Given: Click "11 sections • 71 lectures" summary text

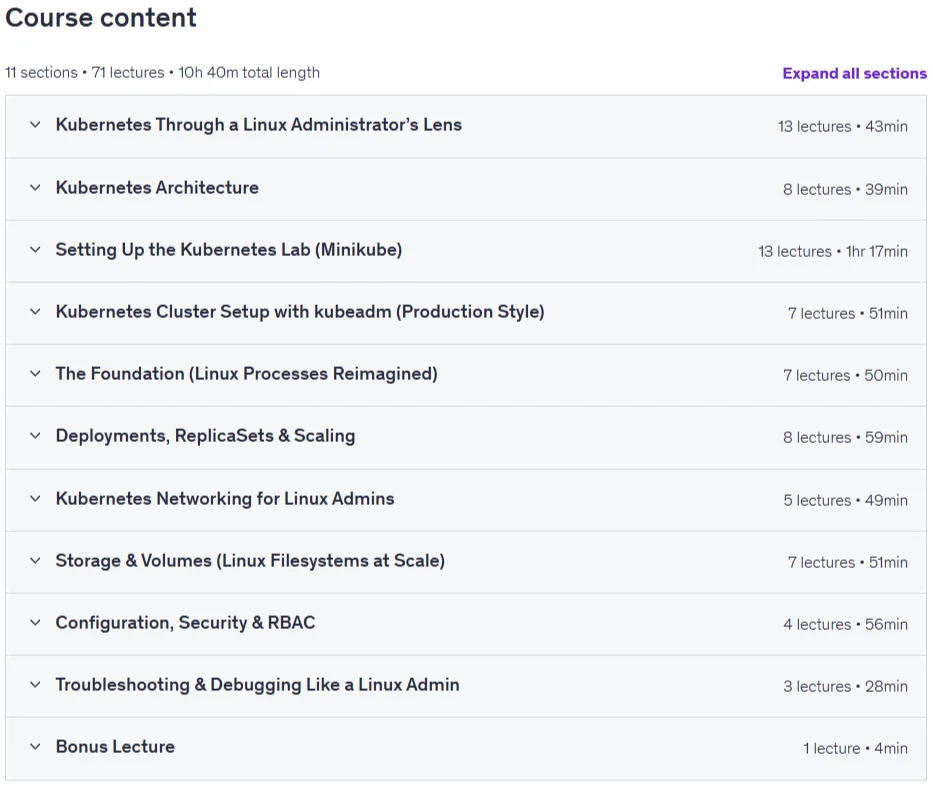Looking at the screenshot, I should (x=84, y=73).
